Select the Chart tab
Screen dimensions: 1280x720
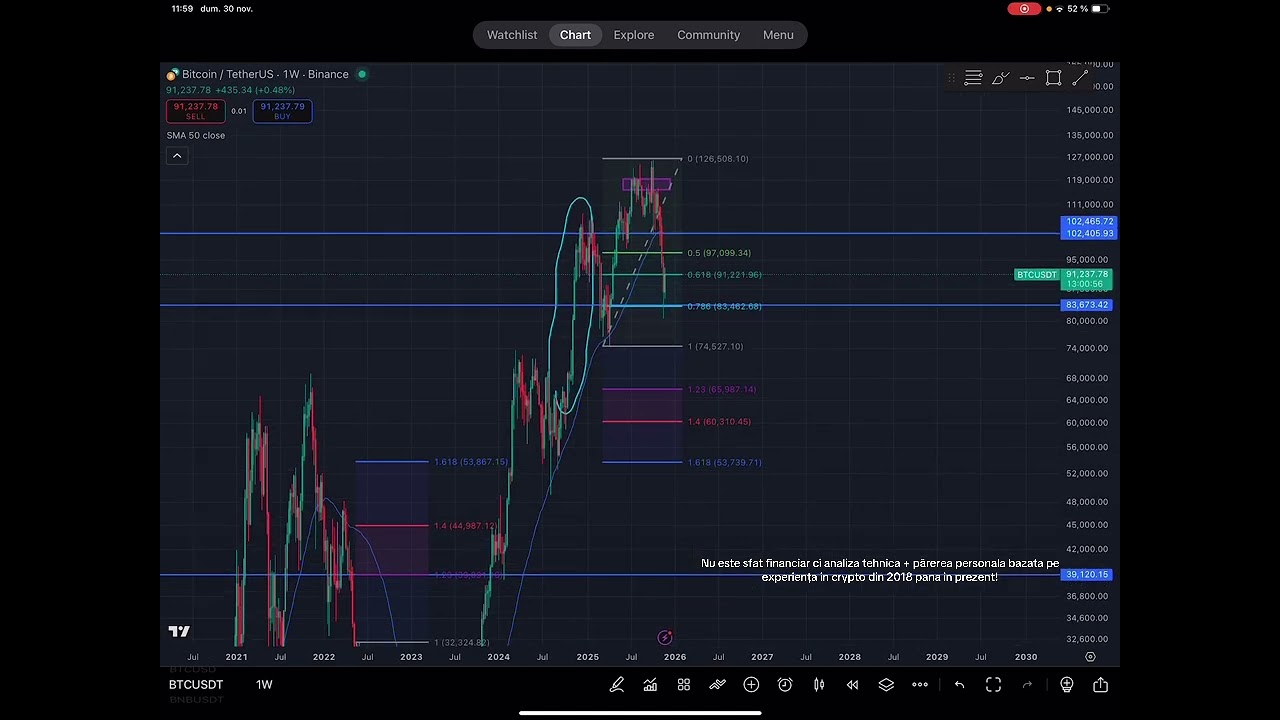point(575,35)
